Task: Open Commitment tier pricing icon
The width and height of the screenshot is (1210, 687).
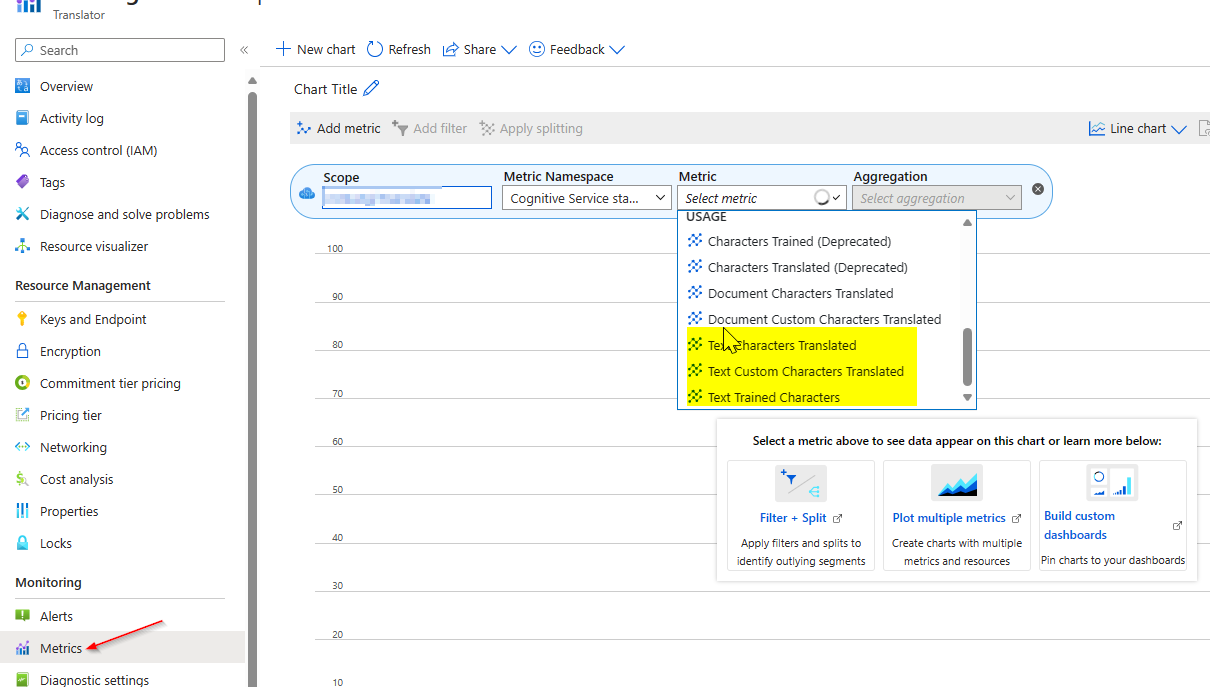Action: click(x=23, y=383)
